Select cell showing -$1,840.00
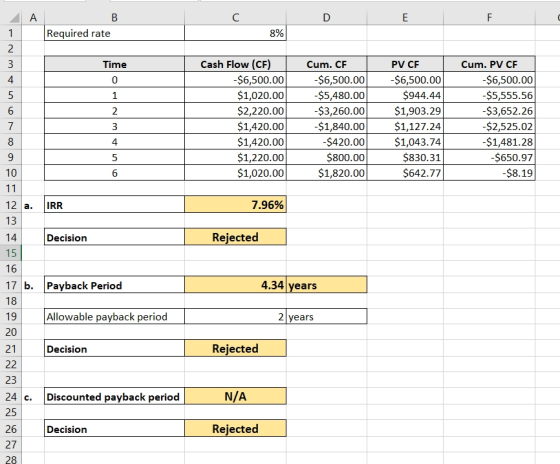The image size is (560, 464). 326,126
